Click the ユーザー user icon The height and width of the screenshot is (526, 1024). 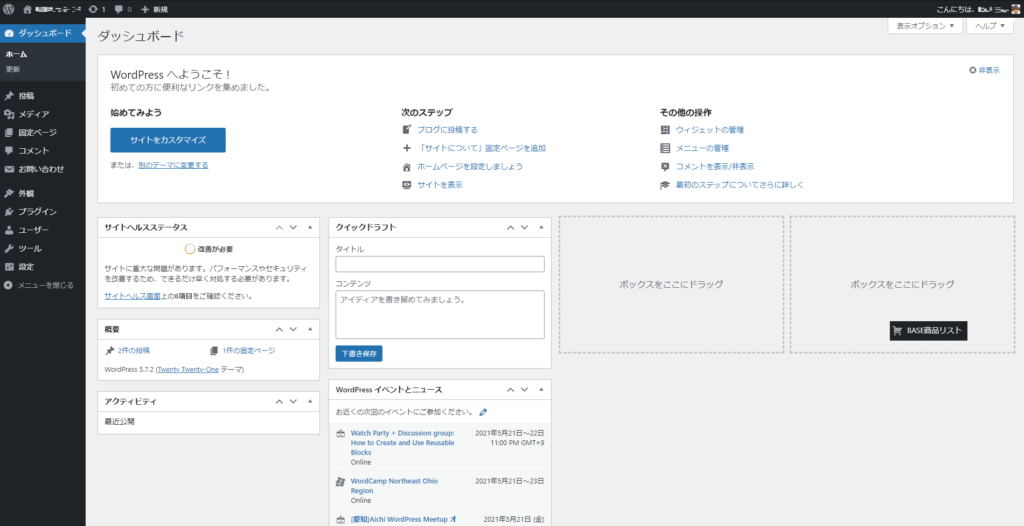click(8, 230)
